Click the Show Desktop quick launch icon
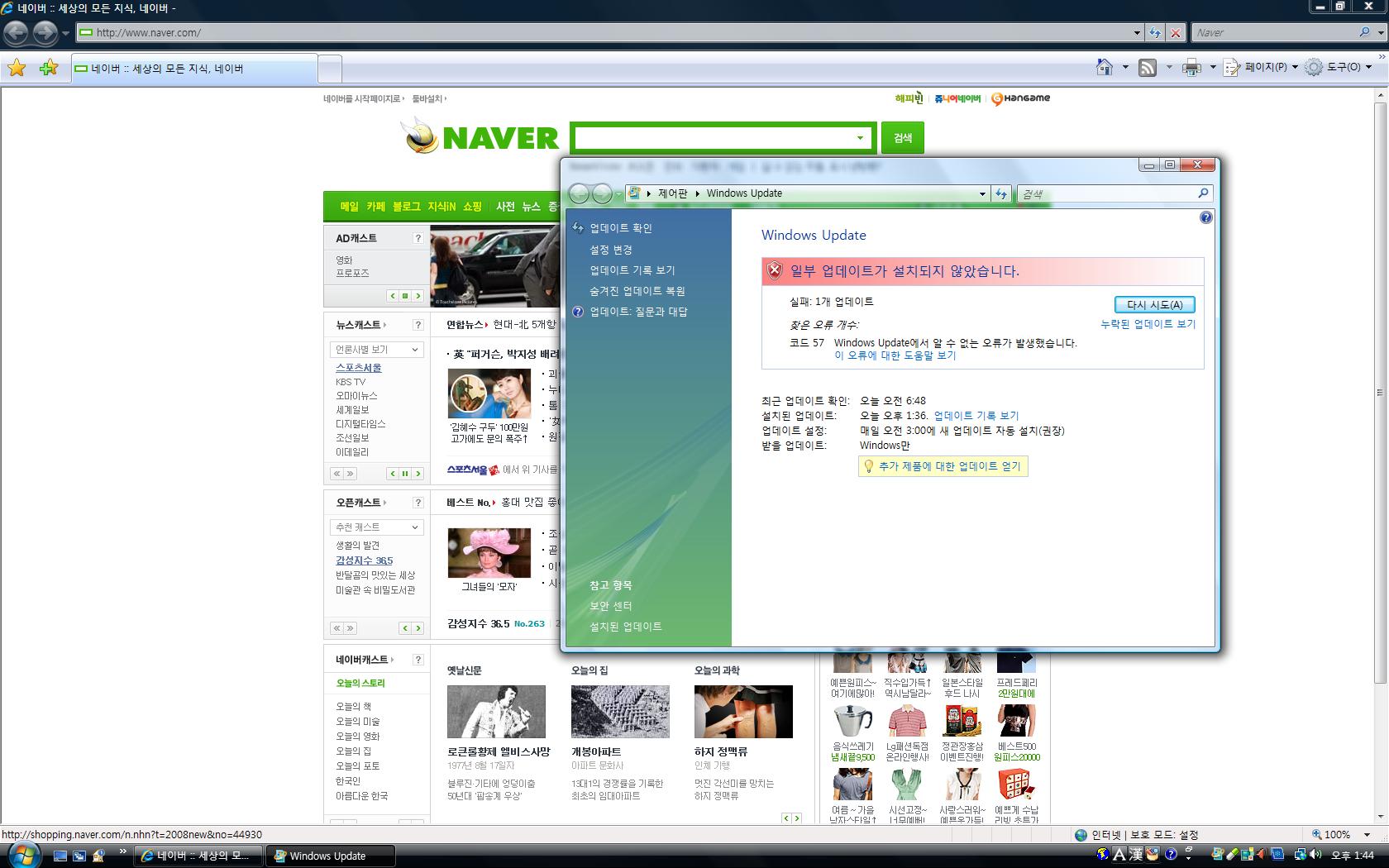 point(60,856)
